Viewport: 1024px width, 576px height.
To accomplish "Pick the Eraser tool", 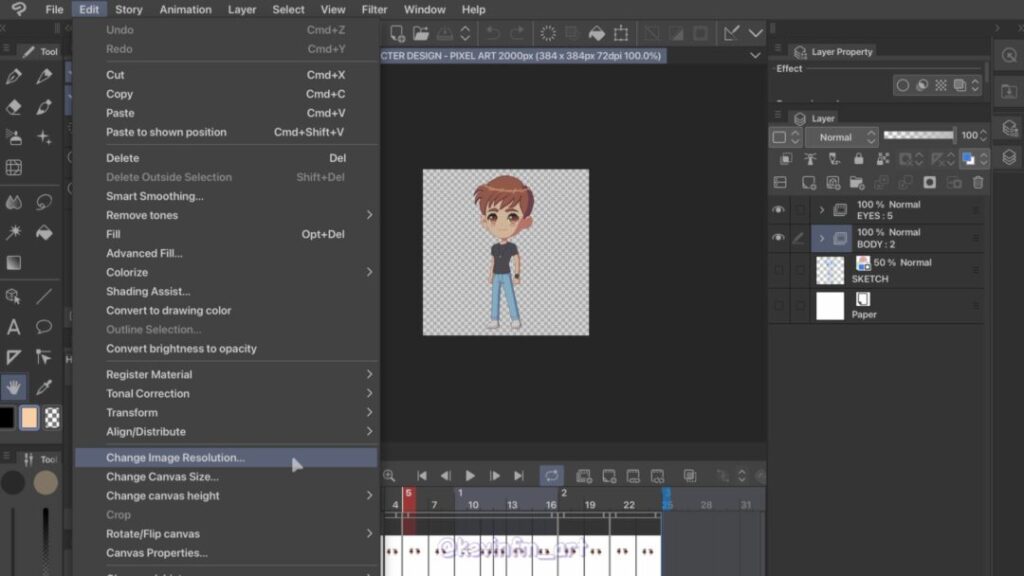I will pos(14,107).
